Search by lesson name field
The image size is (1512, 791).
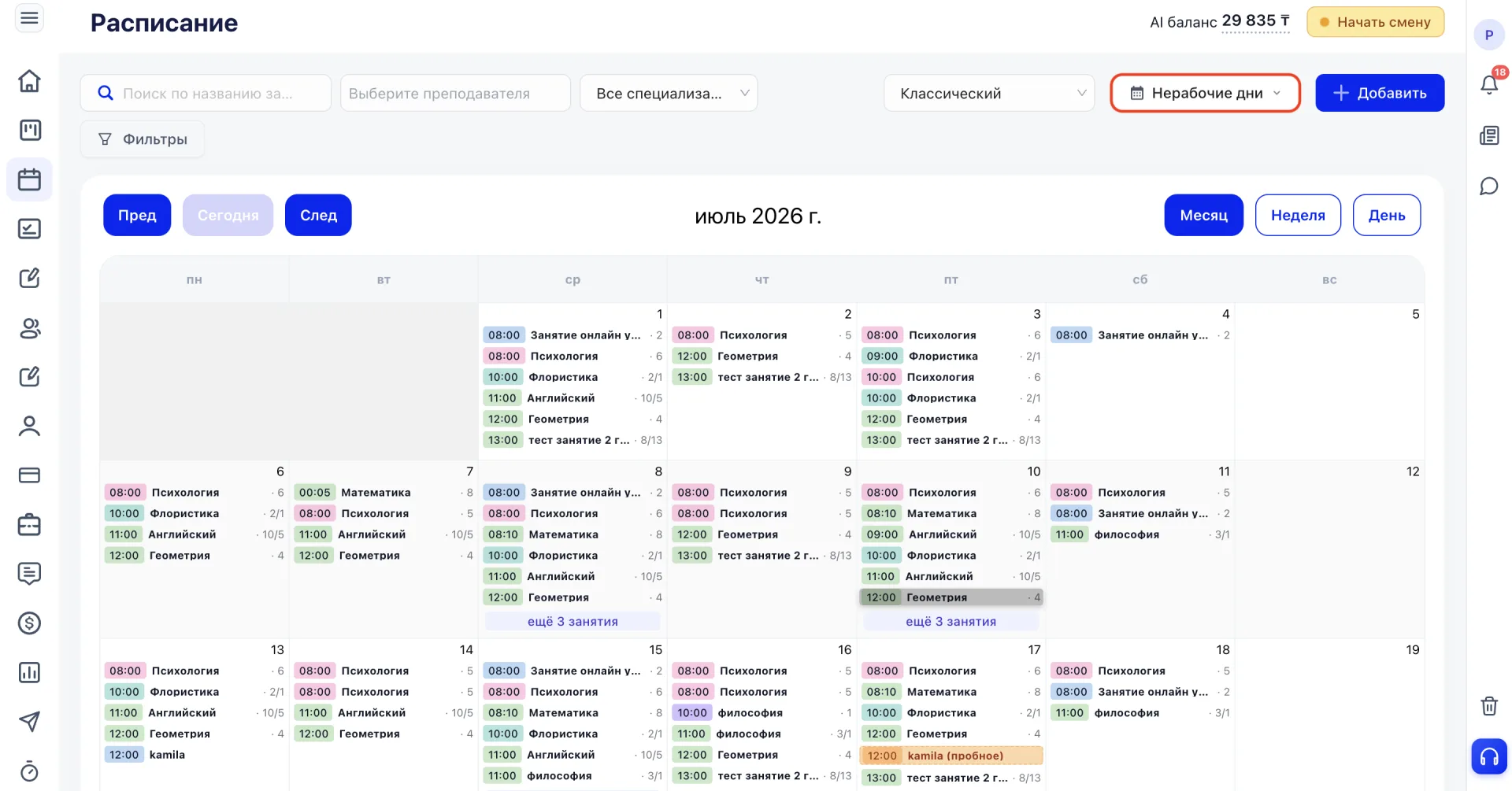coord(206,93)
